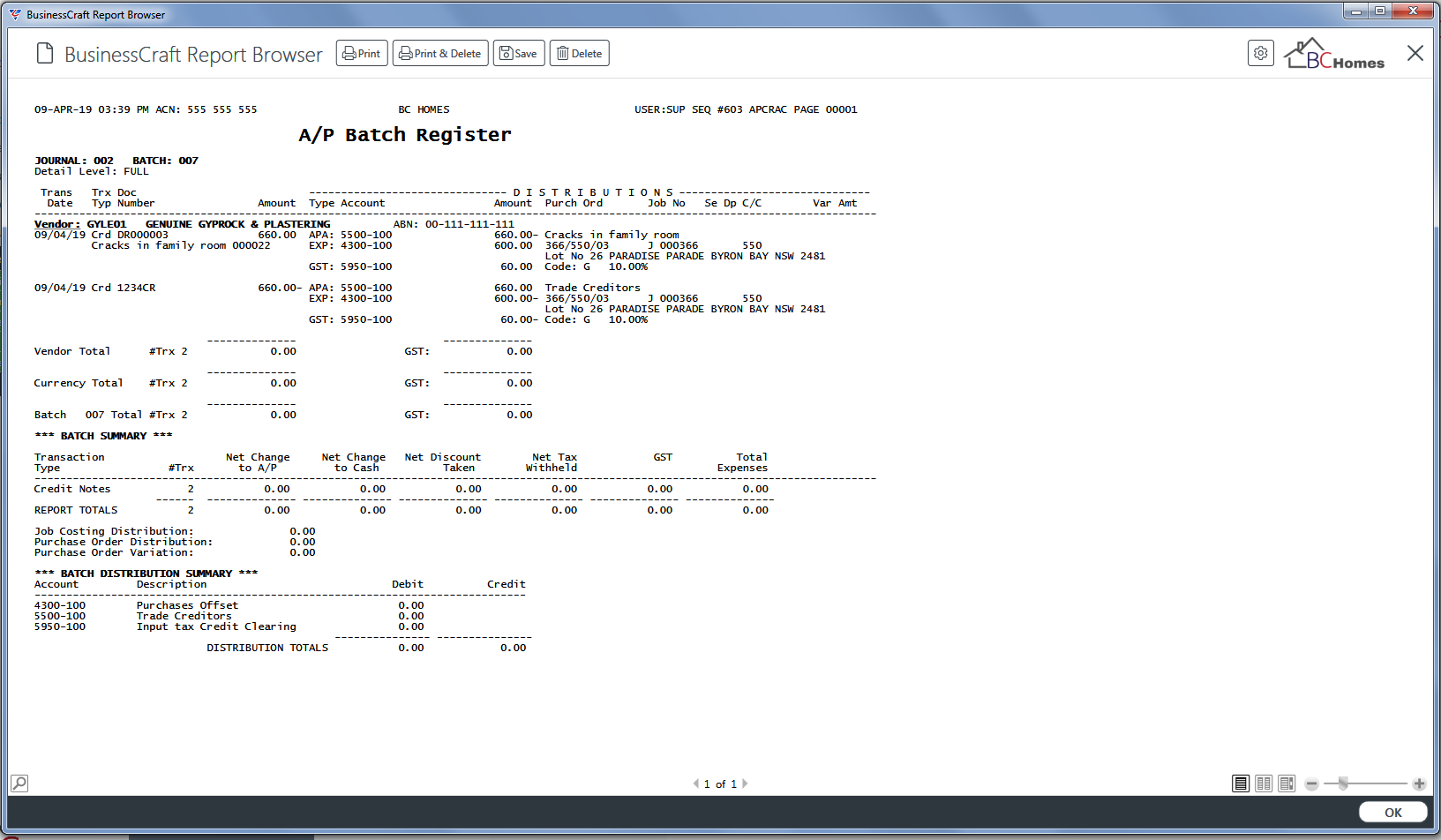
Task: Click the 'JOURNAL: 002' text
Action: (74, 161)
